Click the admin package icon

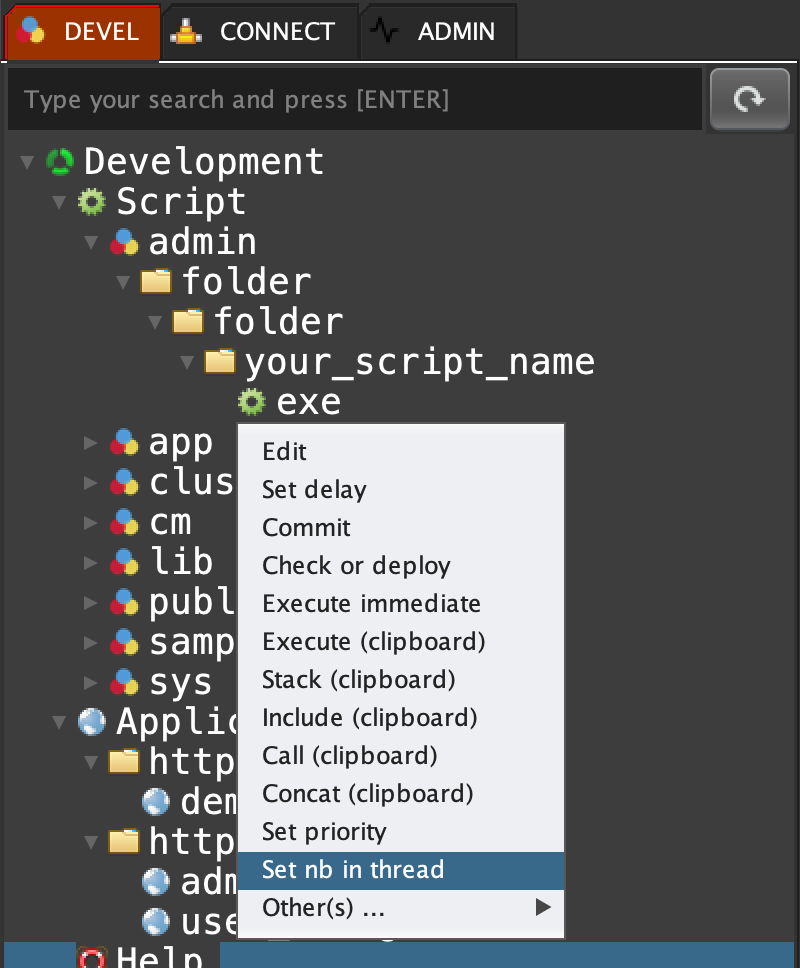[x=124, y=242]
